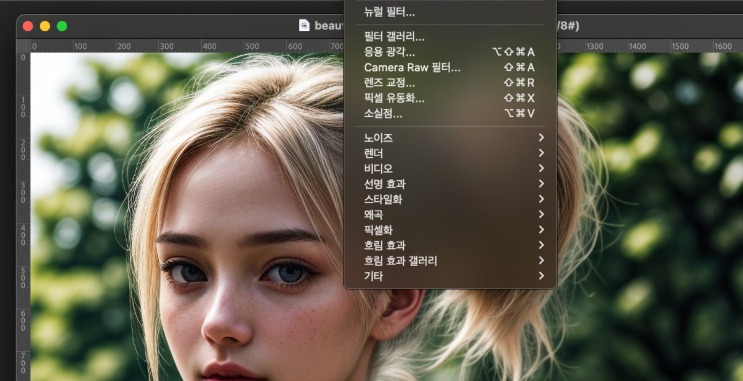Open 픽셀 유동화 filter

[450, 98]
